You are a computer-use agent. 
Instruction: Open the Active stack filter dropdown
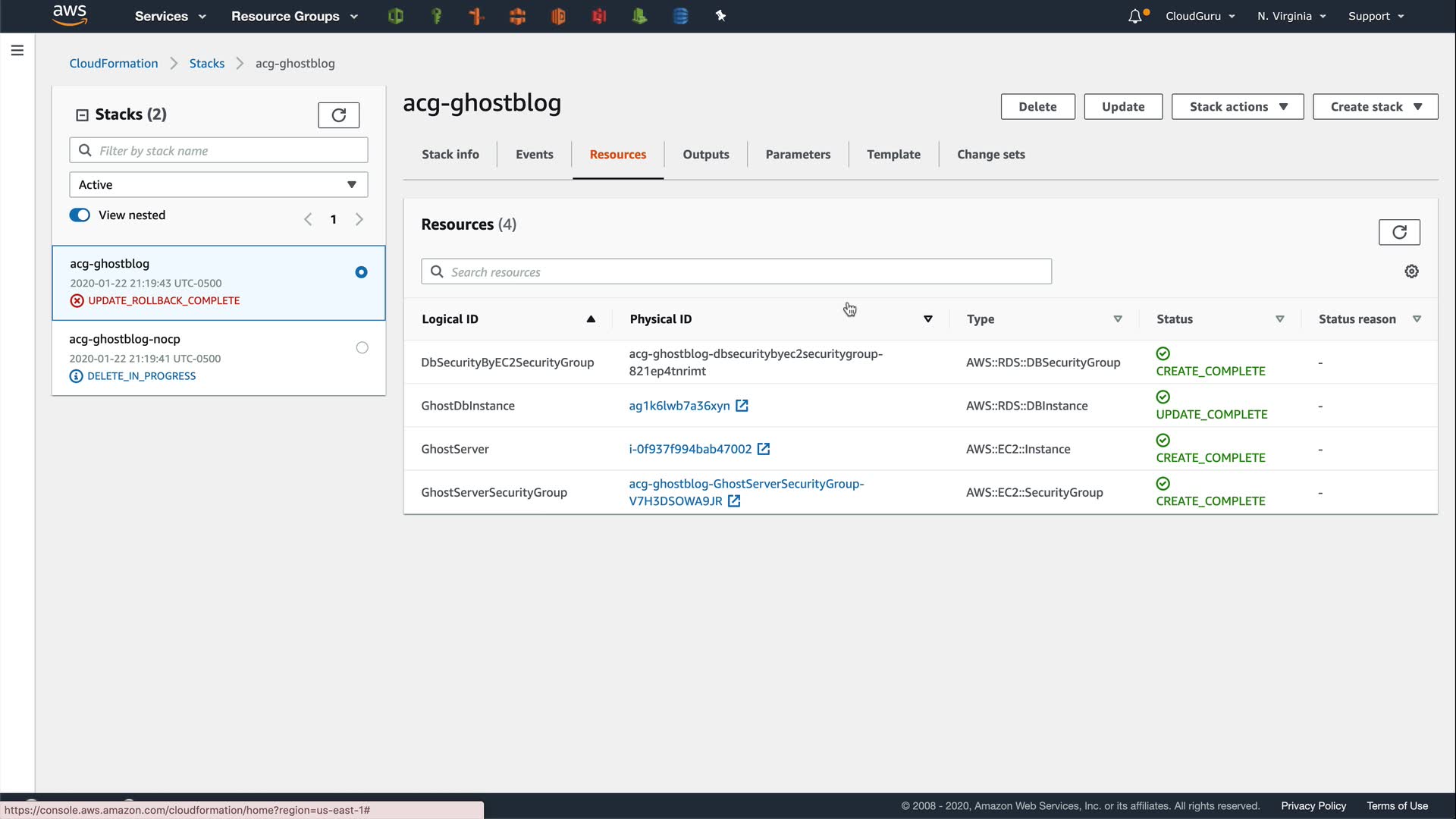(x=218, y=185)
